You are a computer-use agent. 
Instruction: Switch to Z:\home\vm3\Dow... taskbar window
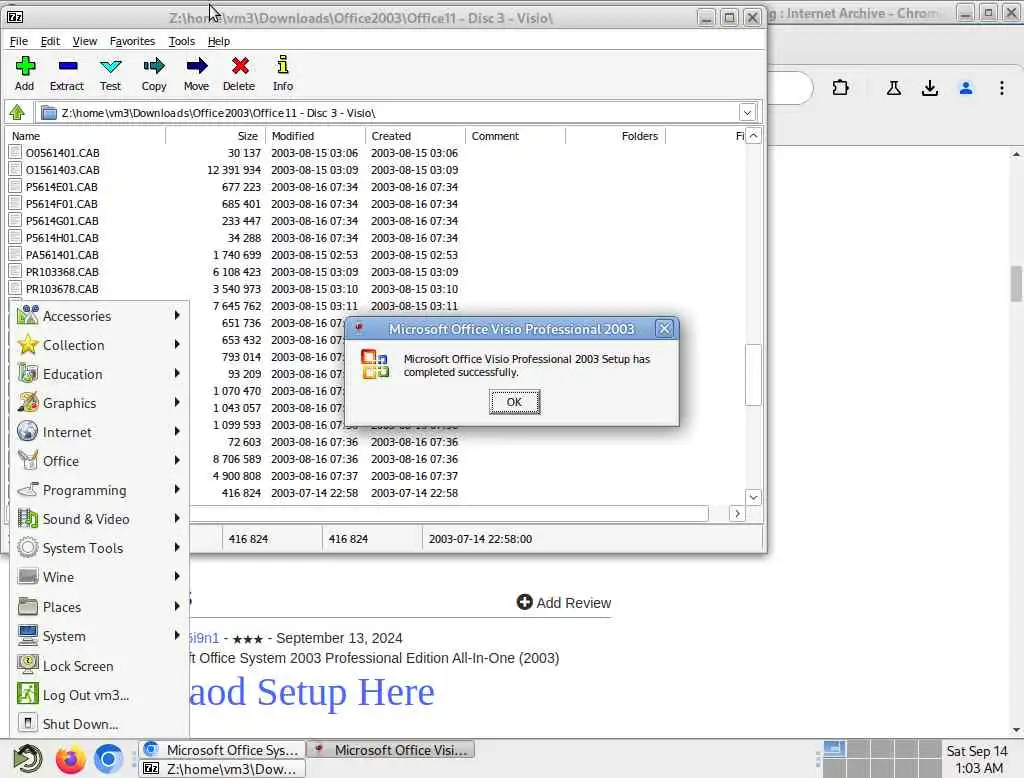[x=223, y=768]
